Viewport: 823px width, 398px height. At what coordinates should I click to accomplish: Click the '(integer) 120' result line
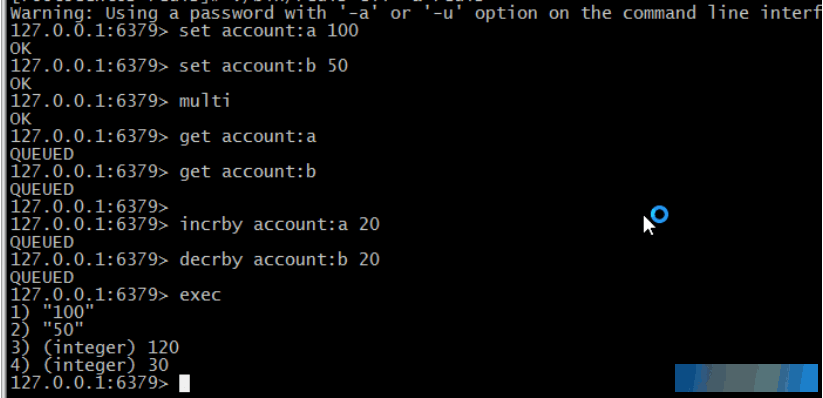tap(94, 348)
